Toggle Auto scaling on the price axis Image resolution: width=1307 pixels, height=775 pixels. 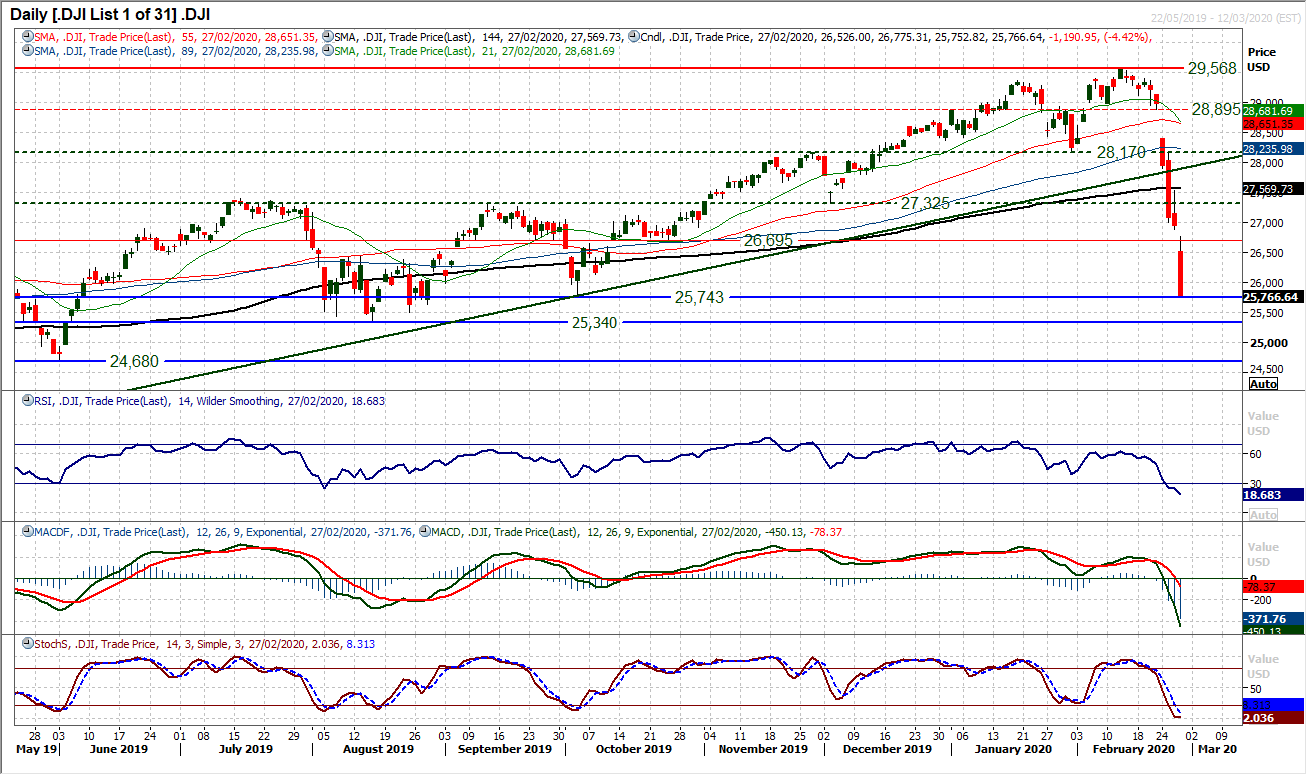[1263, 384]
